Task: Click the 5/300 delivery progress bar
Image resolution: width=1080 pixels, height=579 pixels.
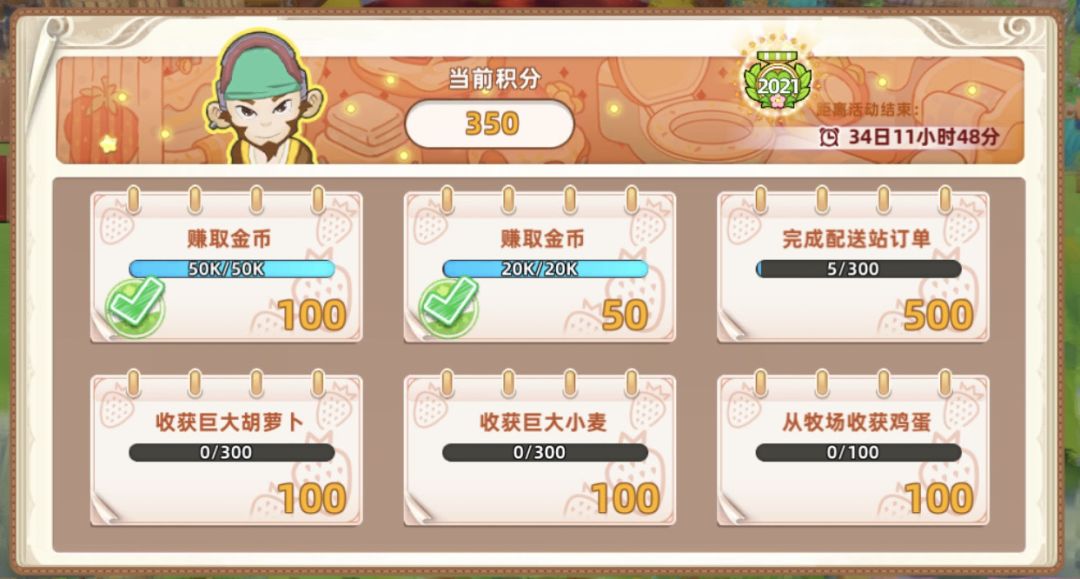Action: (x=858, y=269)
